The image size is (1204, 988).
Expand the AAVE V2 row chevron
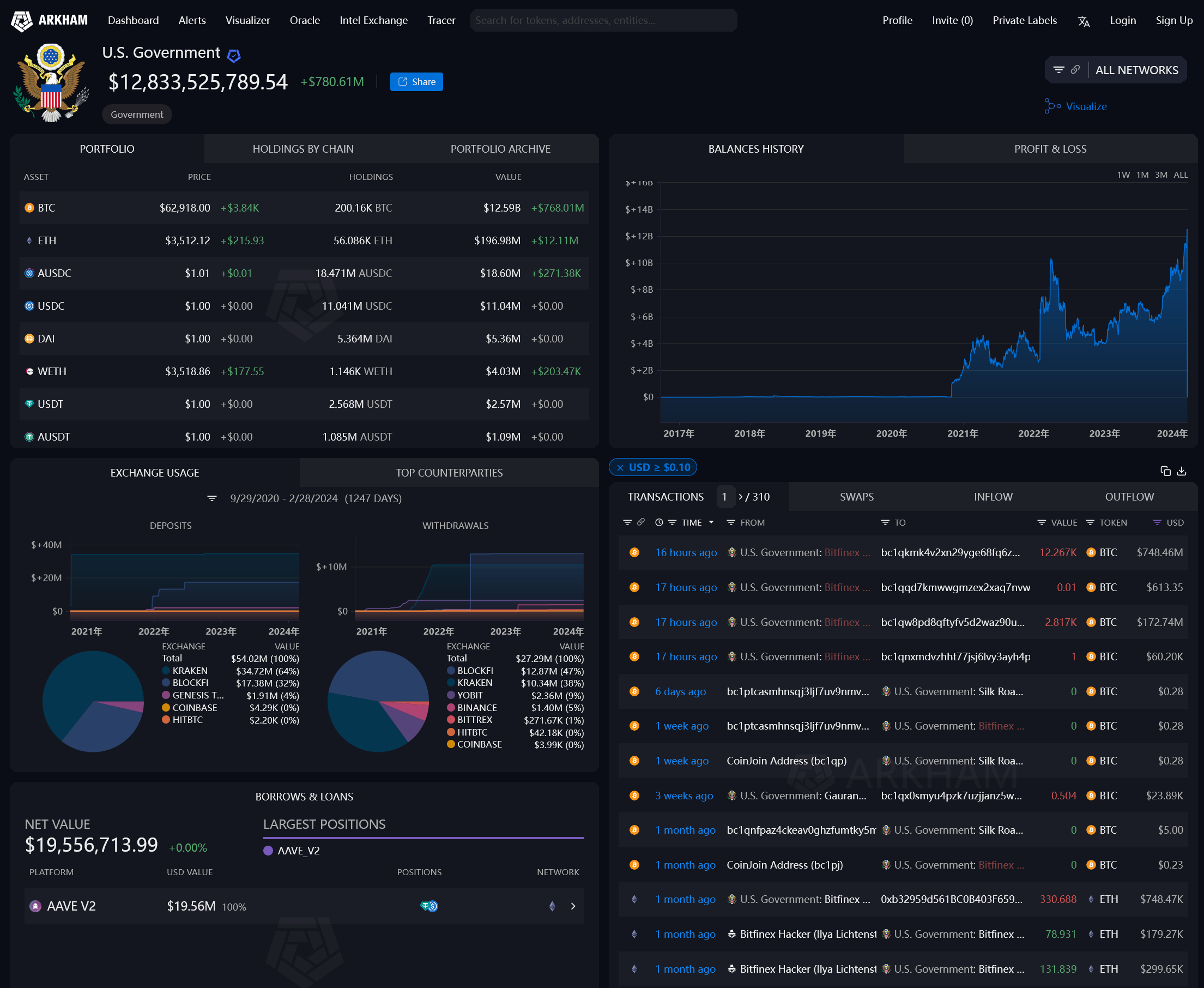pyautogui.click(x=573, y=906)
